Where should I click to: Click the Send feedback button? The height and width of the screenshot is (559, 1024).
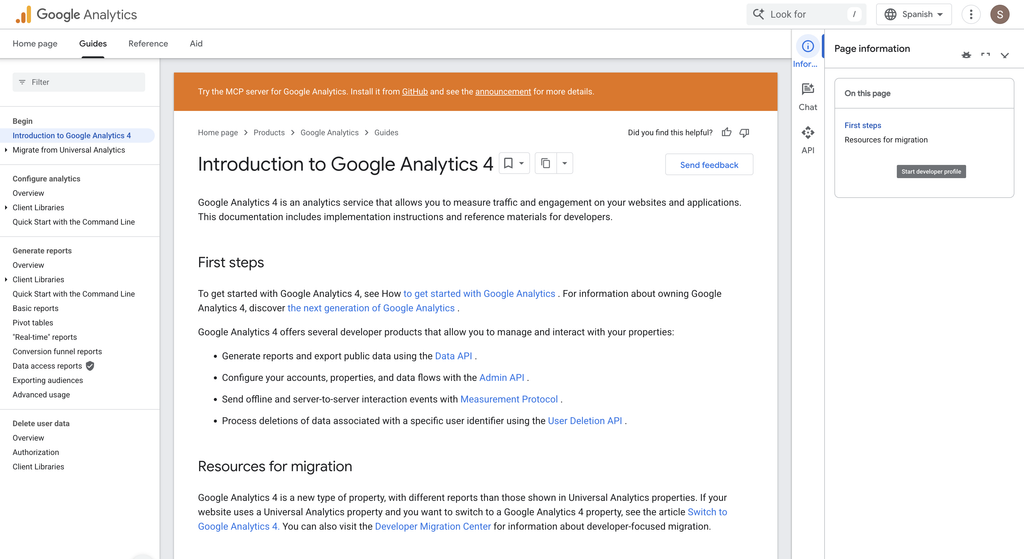(x=709, y=165)
